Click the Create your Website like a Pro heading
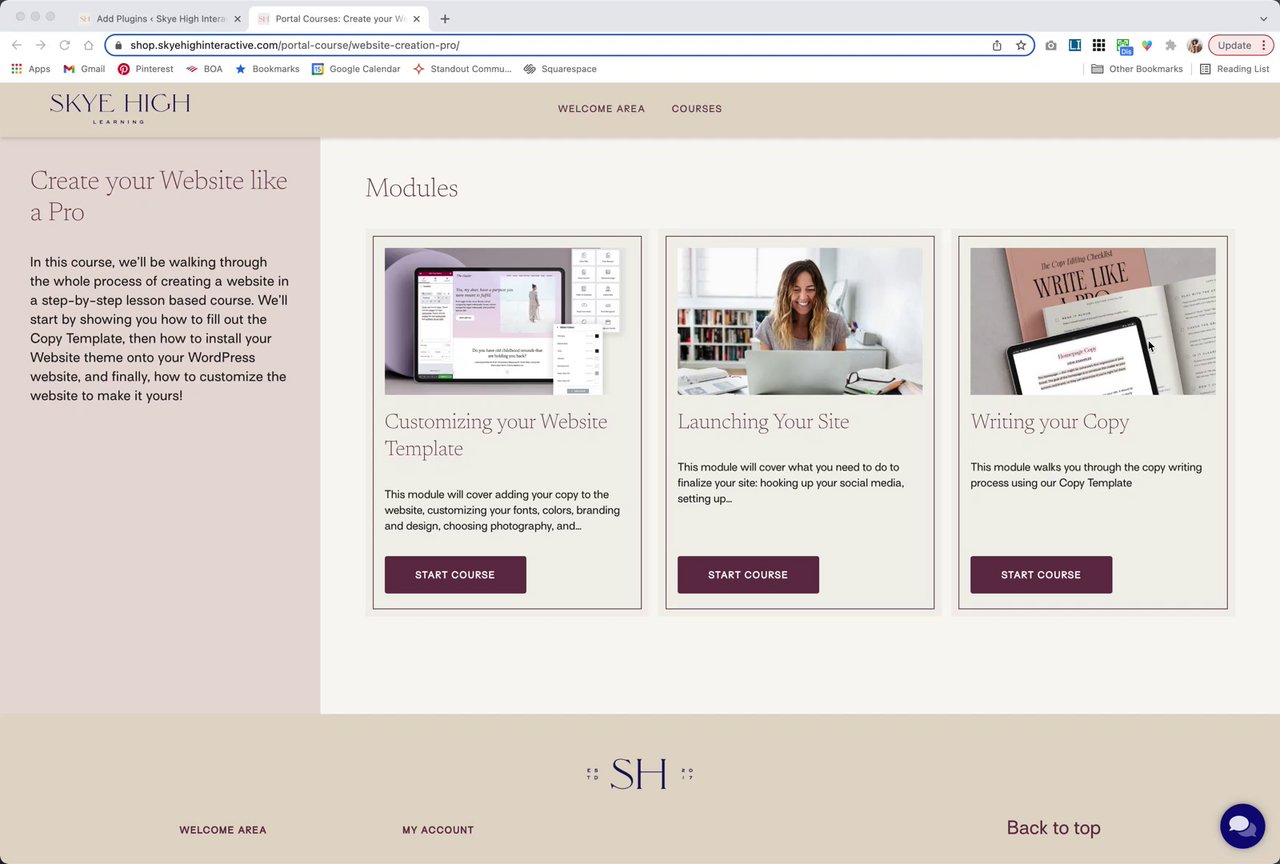Viewport: 1280px width, 864px height. pos(159,196)
